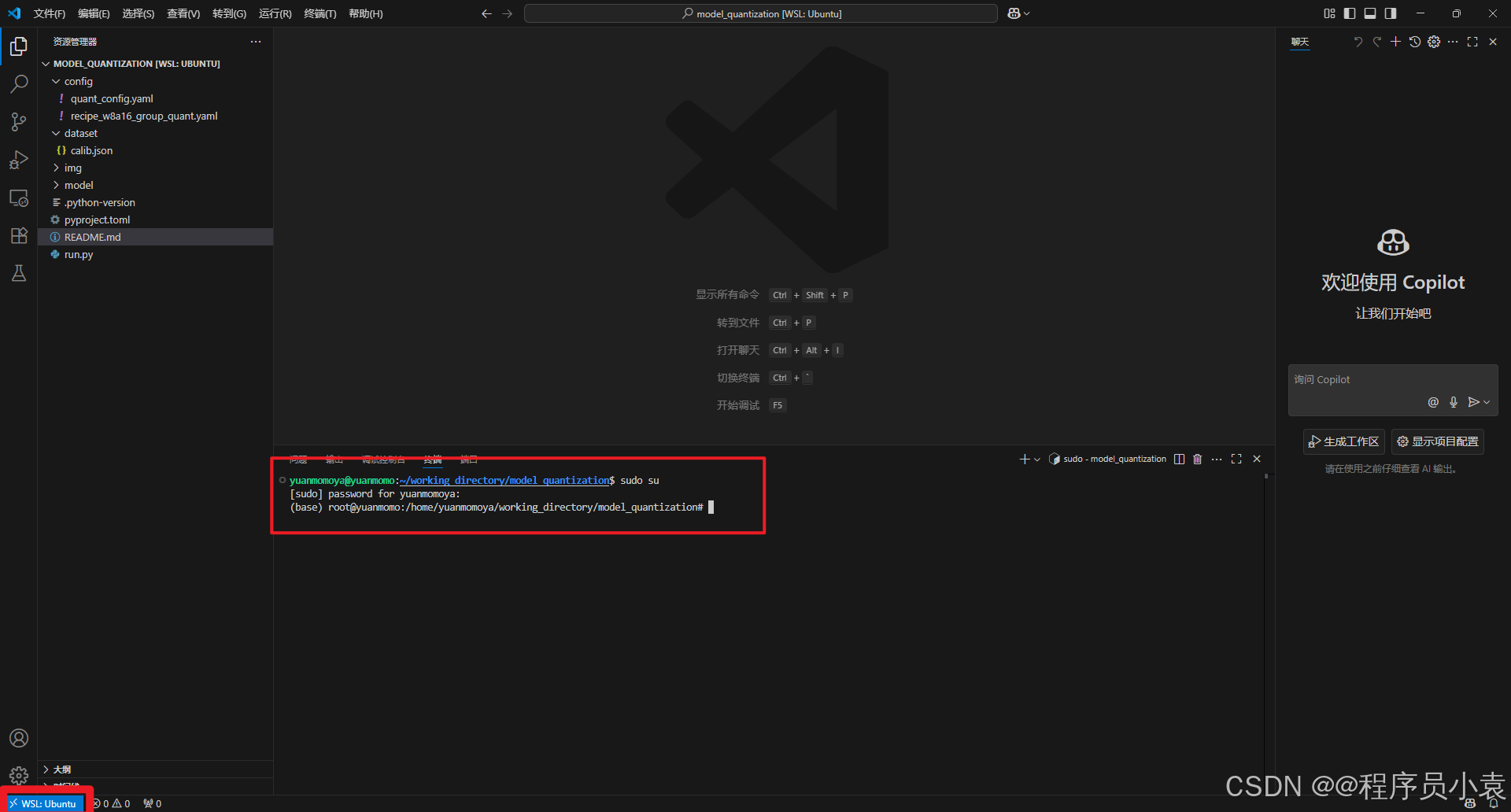Open the customize layout icon
Image resolution: width=1511 pixels, height=812 pixels.
pos(1329,13)
